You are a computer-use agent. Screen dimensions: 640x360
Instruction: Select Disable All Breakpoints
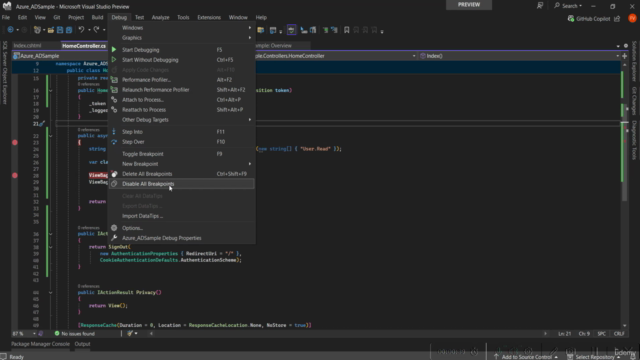(182, 184)
